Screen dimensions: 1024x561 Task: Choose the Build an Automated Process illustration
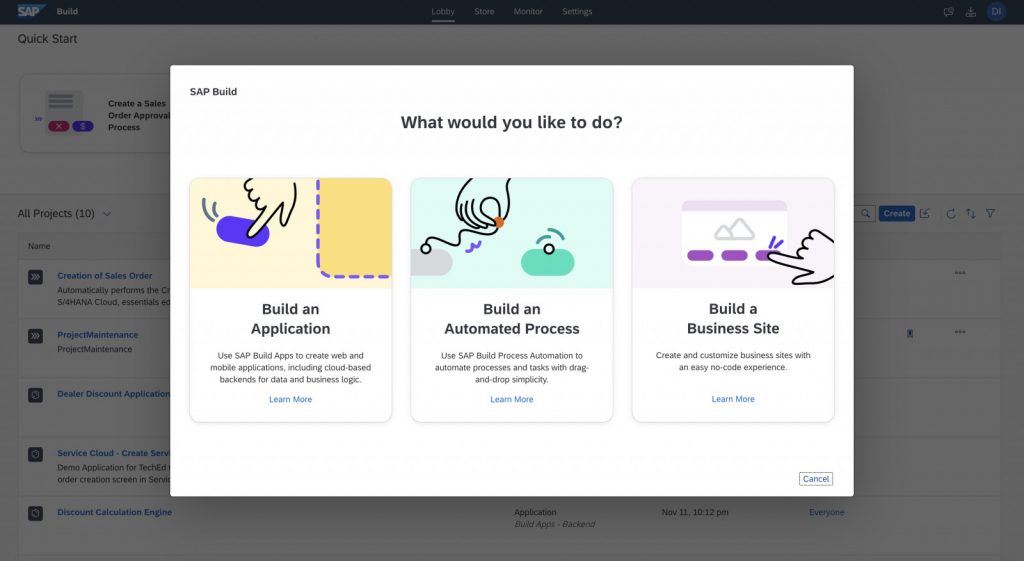coord(512,233)
